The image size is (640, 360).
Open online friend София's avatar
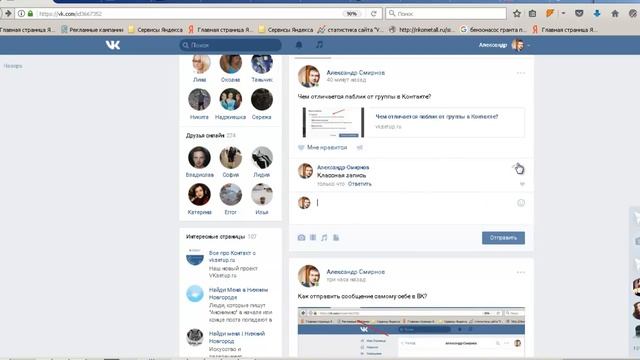(231, 158)
